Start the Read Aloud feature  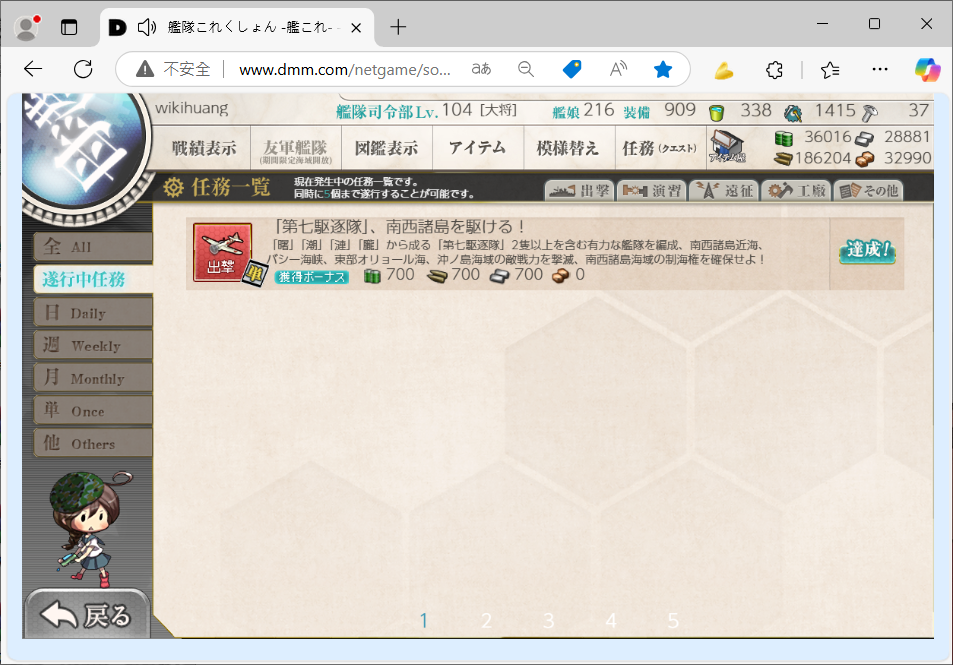click(x=618, y=69)
